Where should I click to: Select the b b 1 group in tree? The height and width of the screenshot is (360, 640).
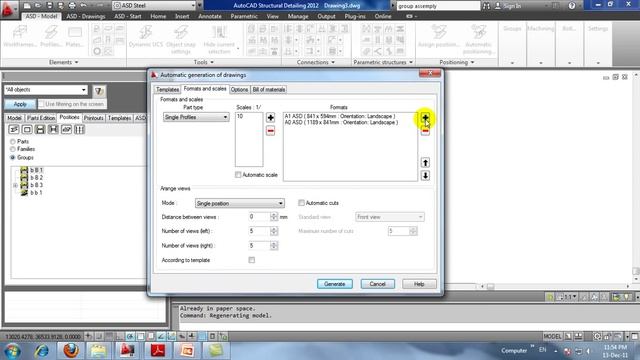click(36, 193)
